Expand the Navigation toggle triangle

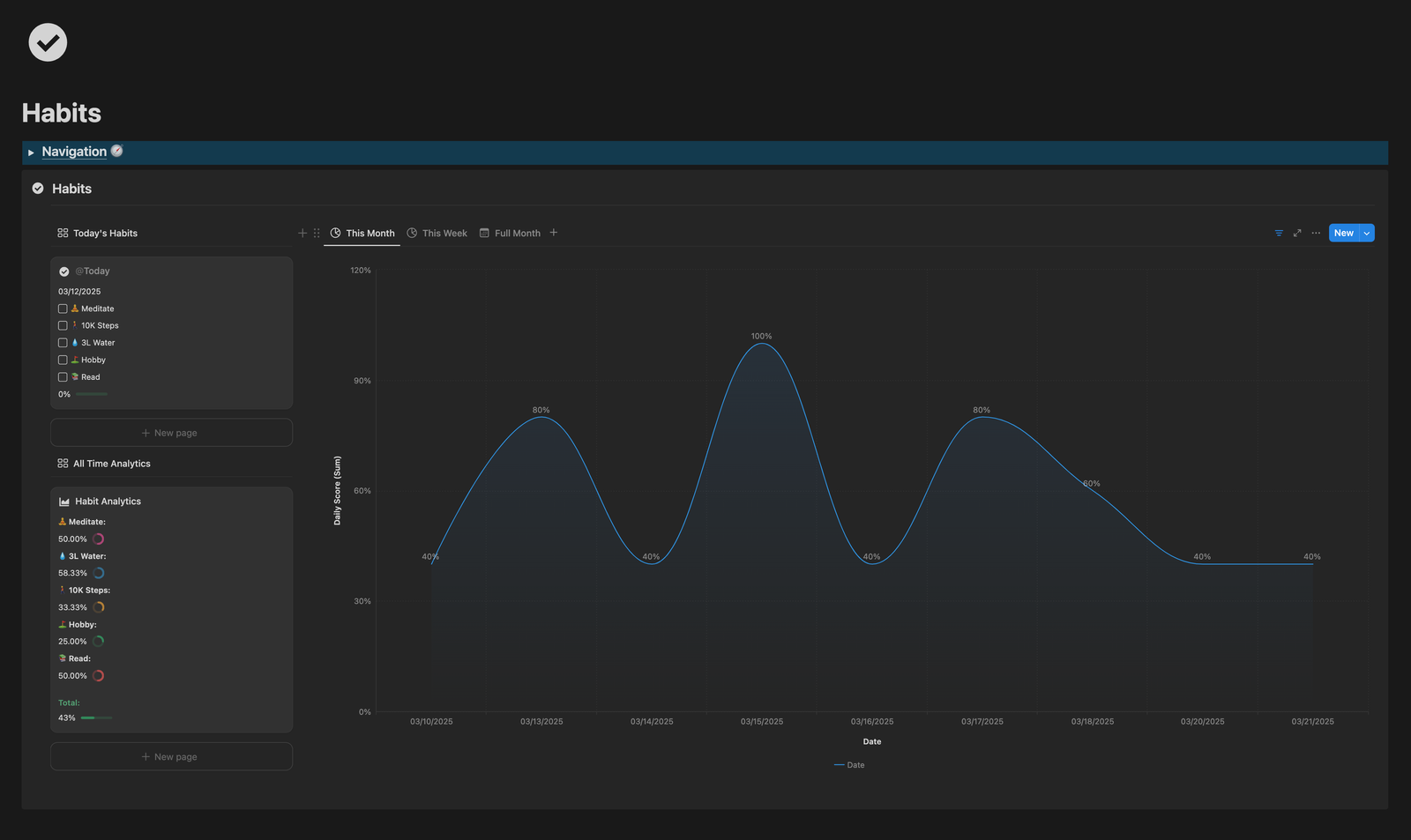pyautogui.click(x=31, y=152)
